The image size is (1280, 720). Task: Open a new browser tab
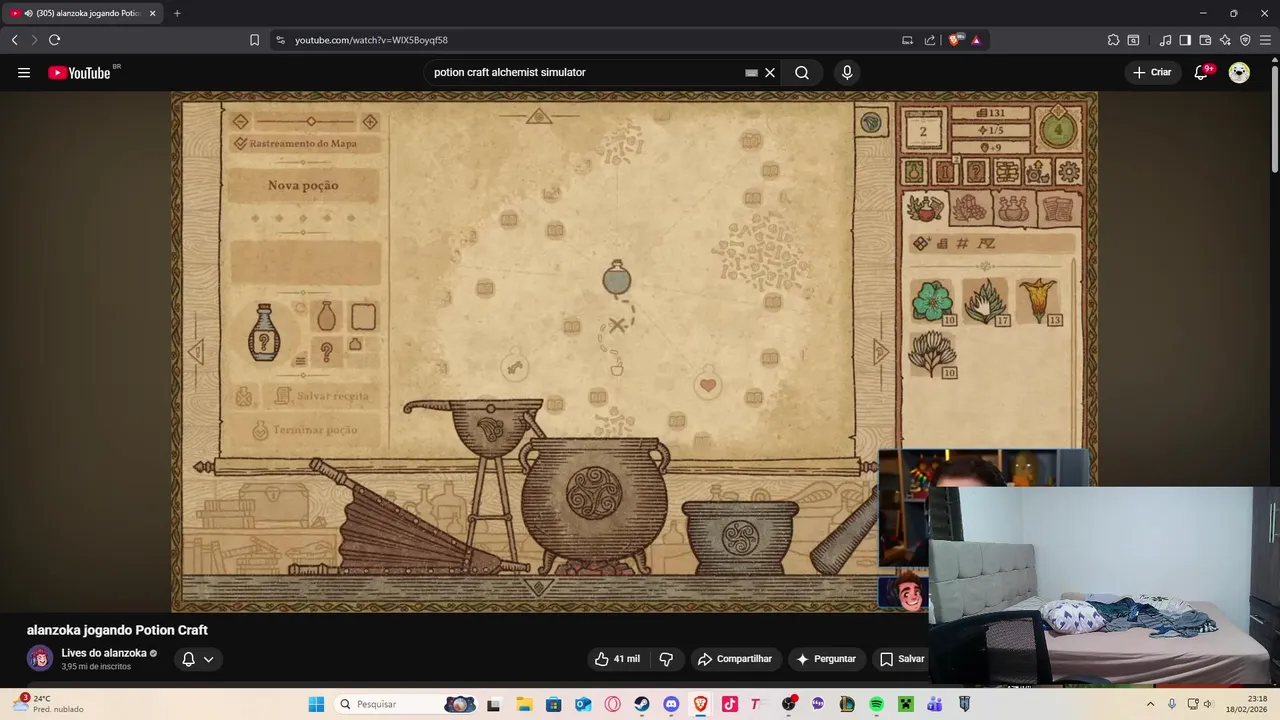click(177, 13)
